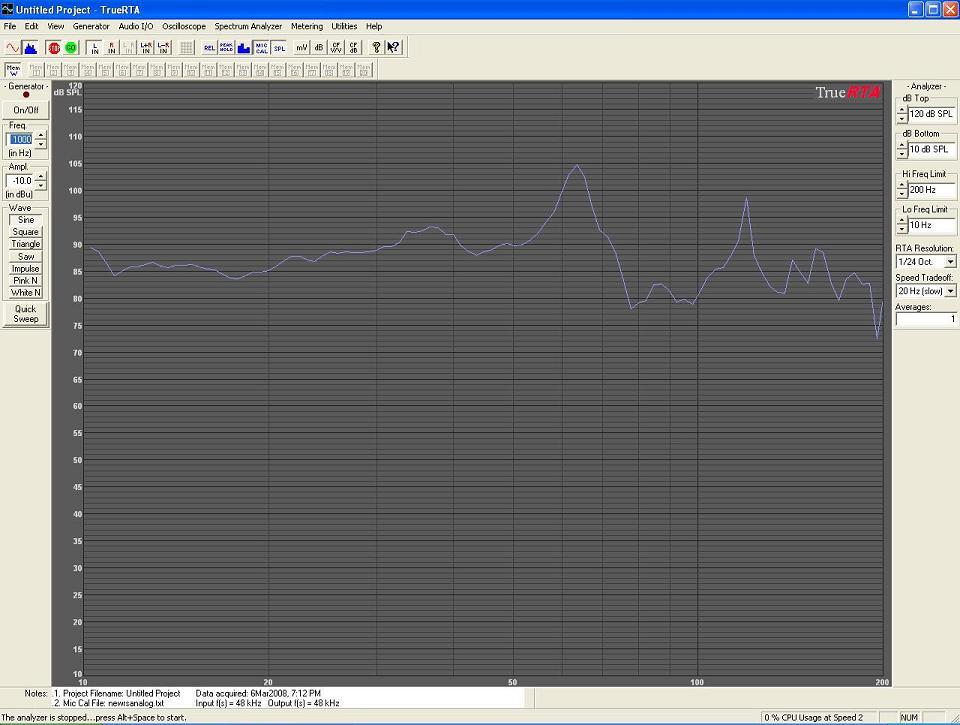Decrease generator amplitude with down arrow
The height and width of the screenshot is (725, 960).
(x=41, y=185)
